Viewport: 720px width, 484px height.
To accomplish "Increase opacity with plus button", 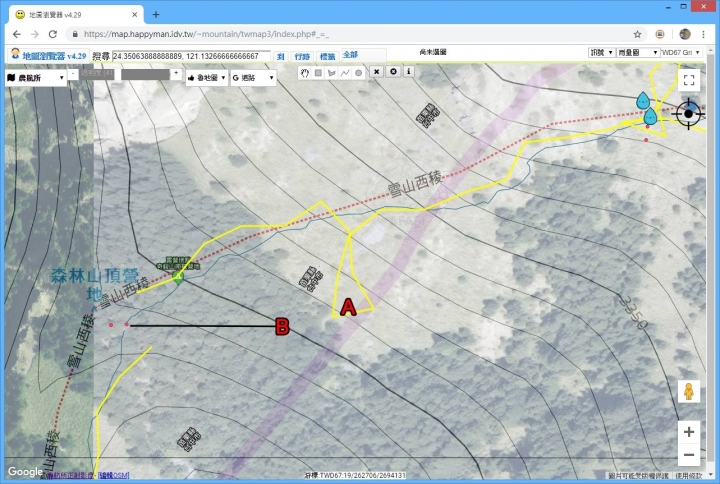I will tap(176, 73).
